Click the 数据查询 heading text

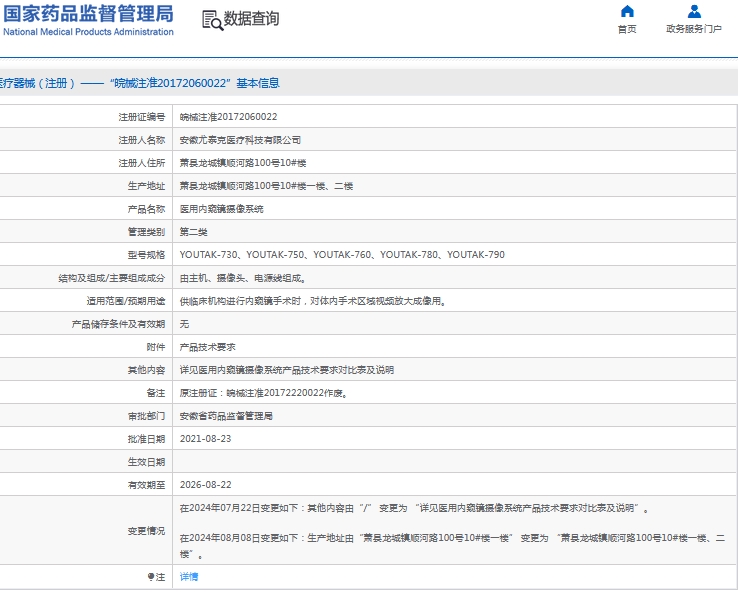(x=251, y=19)
